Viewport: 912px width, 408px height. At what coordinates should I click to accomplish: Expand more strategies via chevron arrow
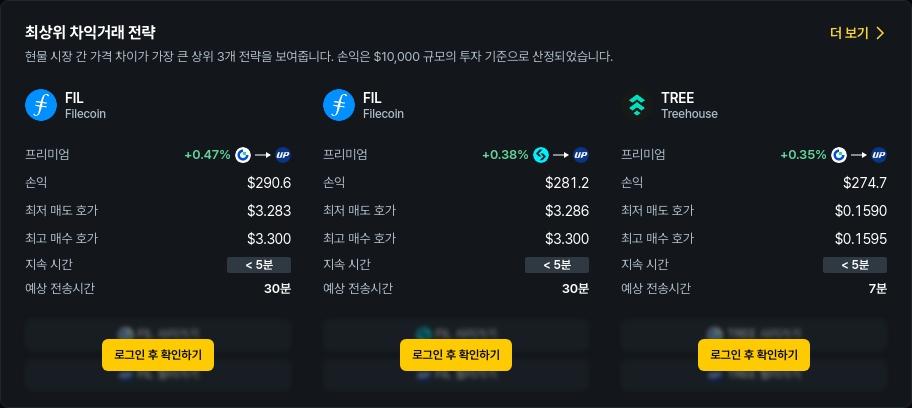point(880,33)
